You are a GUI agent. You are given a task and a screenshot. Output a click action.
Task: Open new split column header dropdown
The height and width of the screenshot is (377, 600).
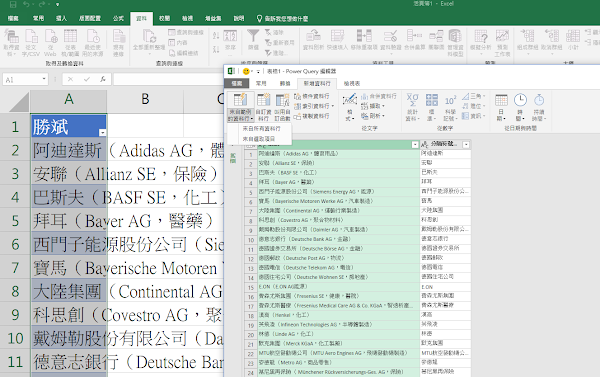(x=466, y=145)
